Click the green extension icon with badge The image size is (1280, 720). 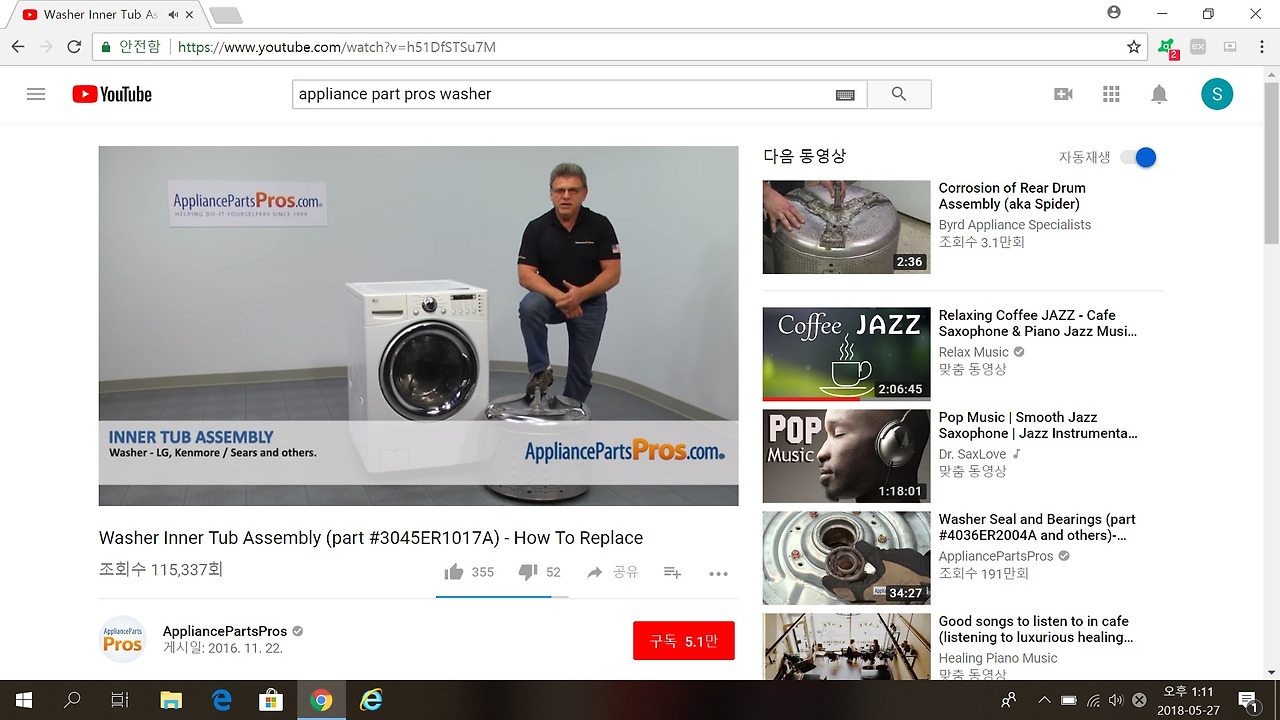point(1166,48)
